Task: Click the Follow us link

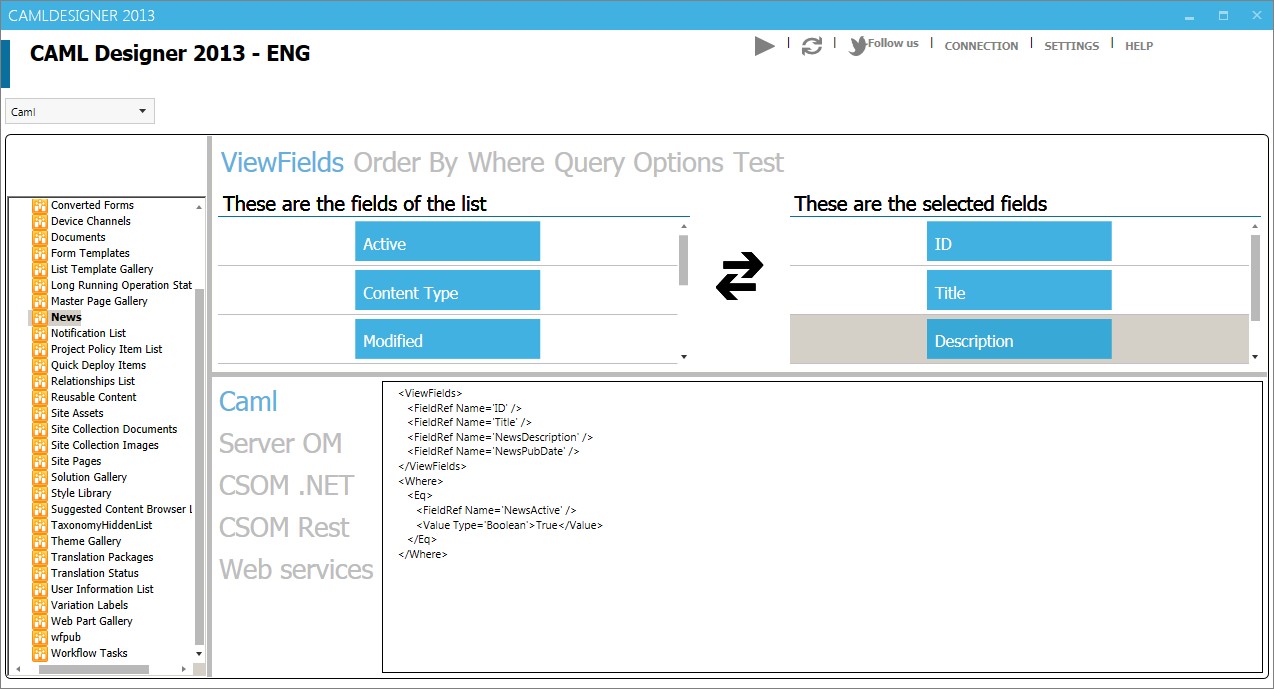Action: (x=891, y=44)
